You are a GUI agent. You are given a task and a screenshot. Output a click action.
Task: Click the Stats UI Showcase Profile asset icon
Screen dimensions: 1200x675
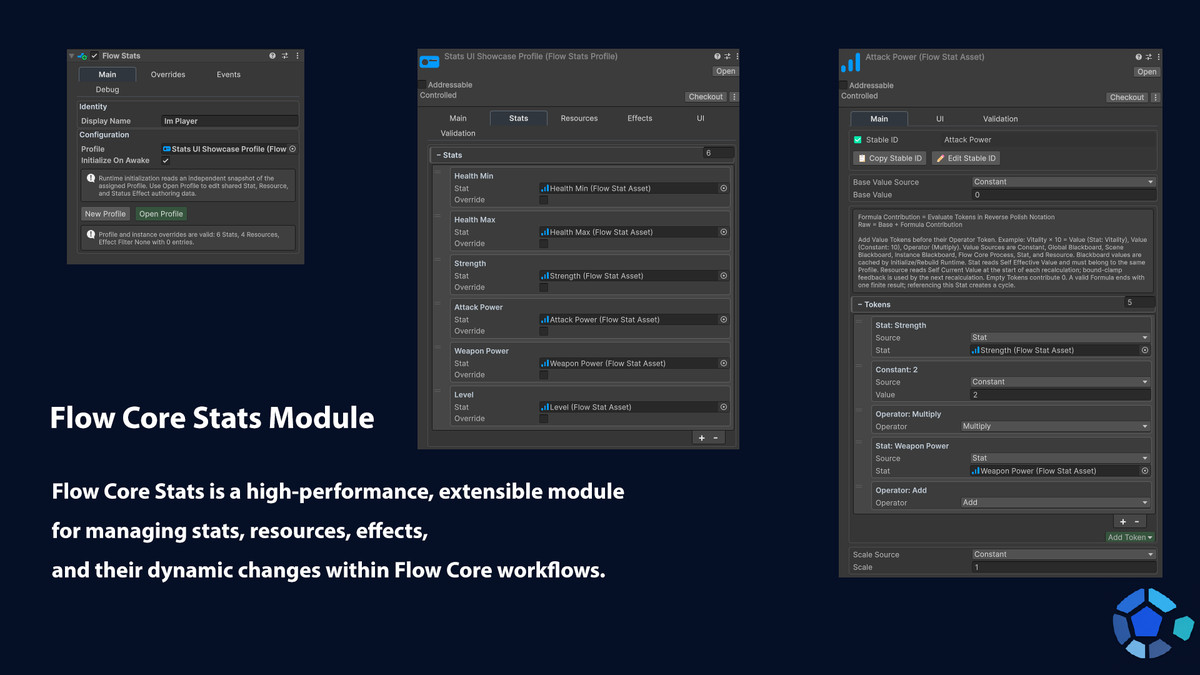pyautogui.click(x=429, y=62)
